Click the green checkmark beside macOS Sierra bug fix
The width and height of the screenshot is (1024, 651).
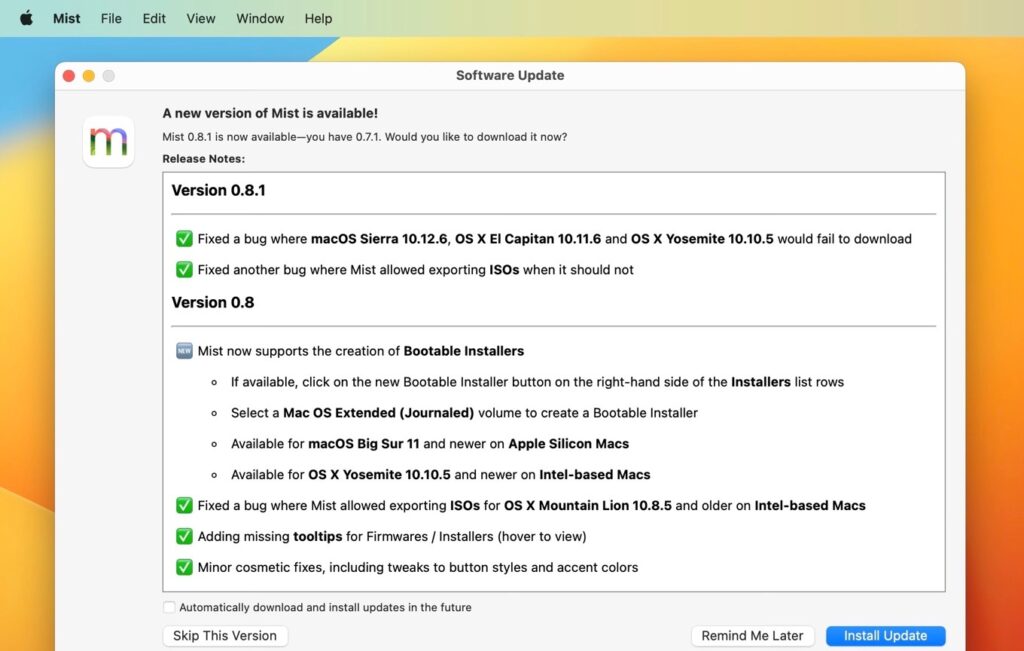click(184, 239)
